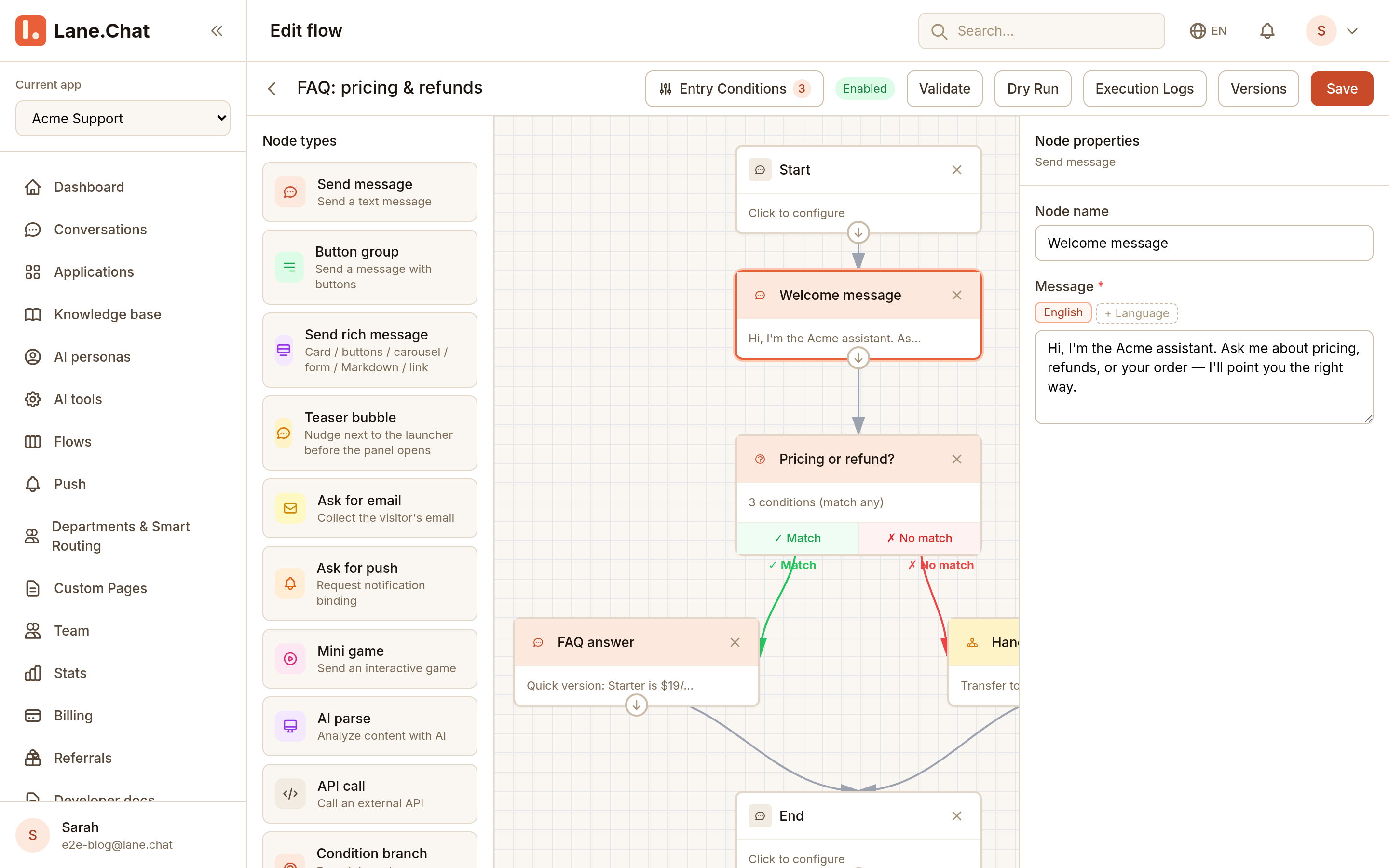Screen dimensions: 1389x868
Task: Click the Stats bar chart icon
Action: tap(33, 673)
